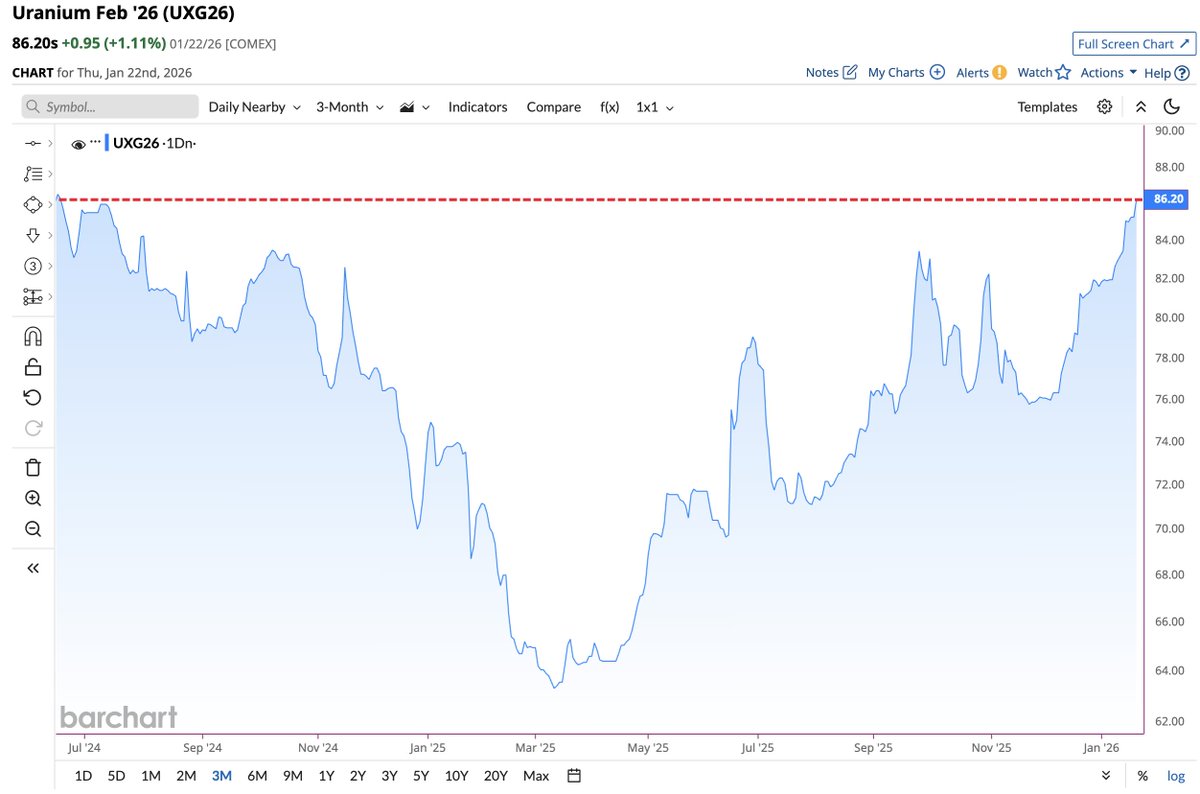Viewport: 1200px width, 794px height.
Task: Toggle the lock drawings icon
Action: point(32,367)
